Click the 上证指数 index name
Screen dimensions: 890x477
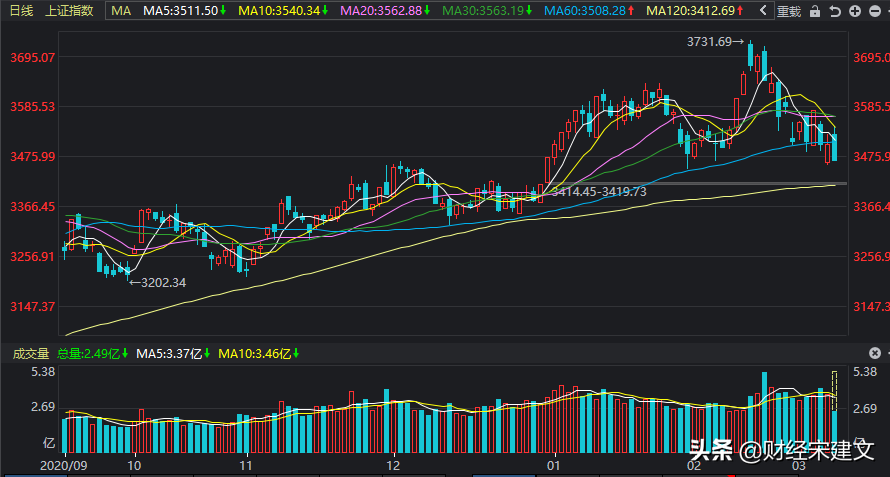(x=70, y=11)
